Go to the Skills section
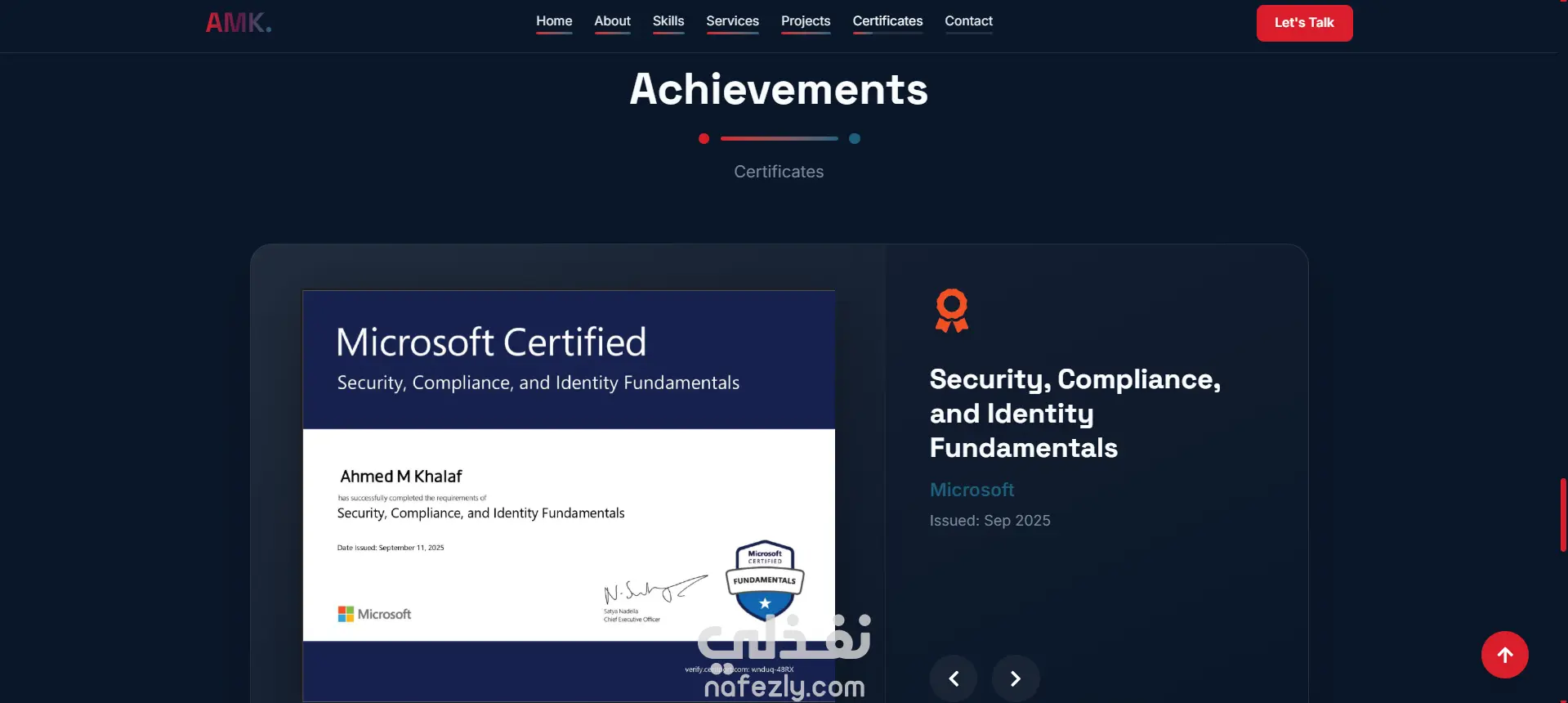The image size is (1568, 703). (668, 21)
